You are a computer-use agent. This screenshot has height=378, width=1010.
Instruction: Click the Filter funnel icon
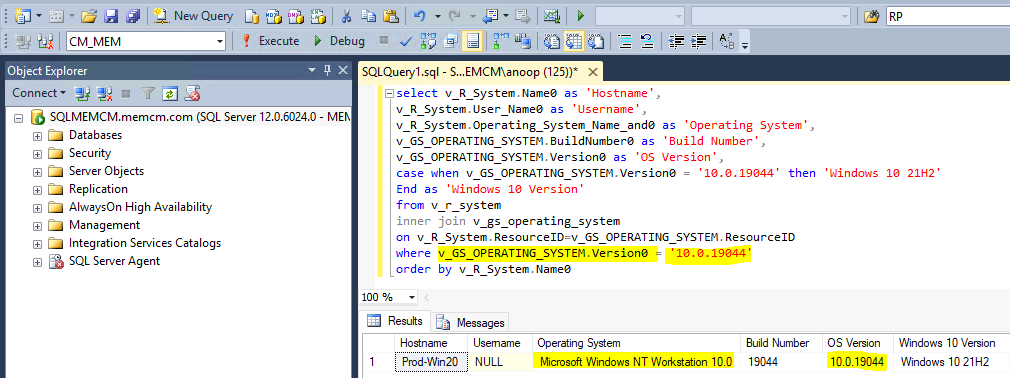(x=148, y=93)
